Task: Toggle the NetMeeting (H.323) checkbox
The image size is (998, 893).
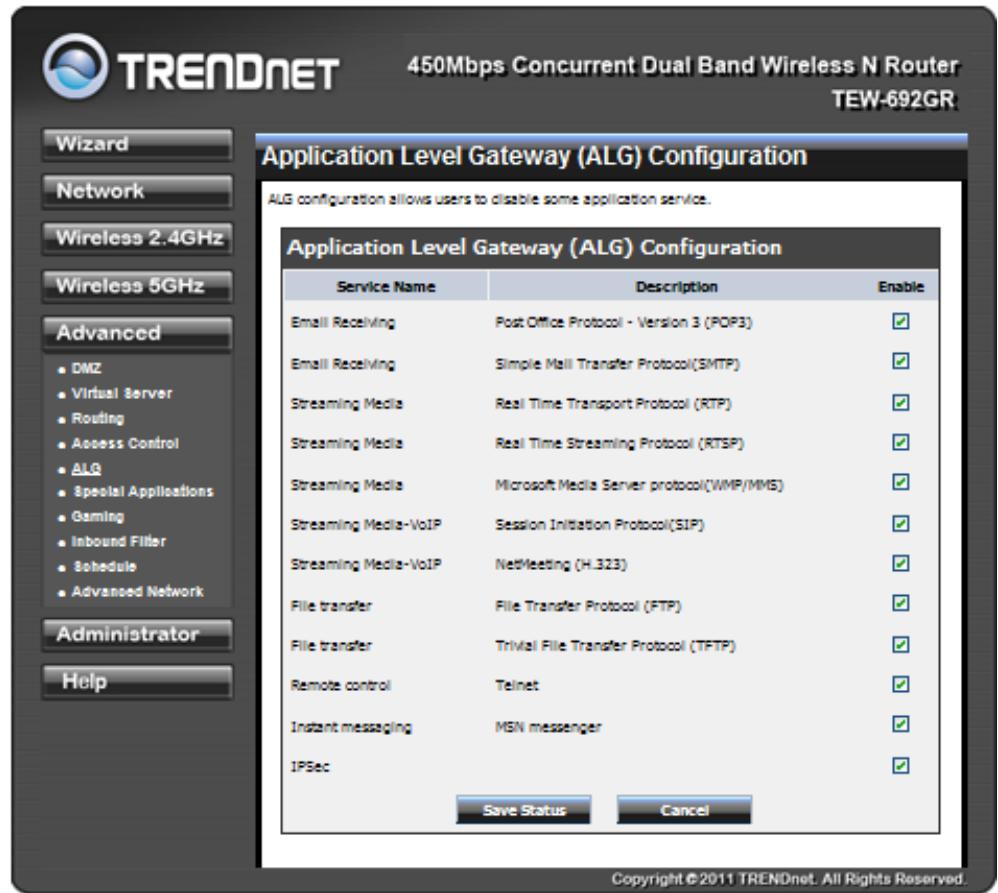Action: 900,563
